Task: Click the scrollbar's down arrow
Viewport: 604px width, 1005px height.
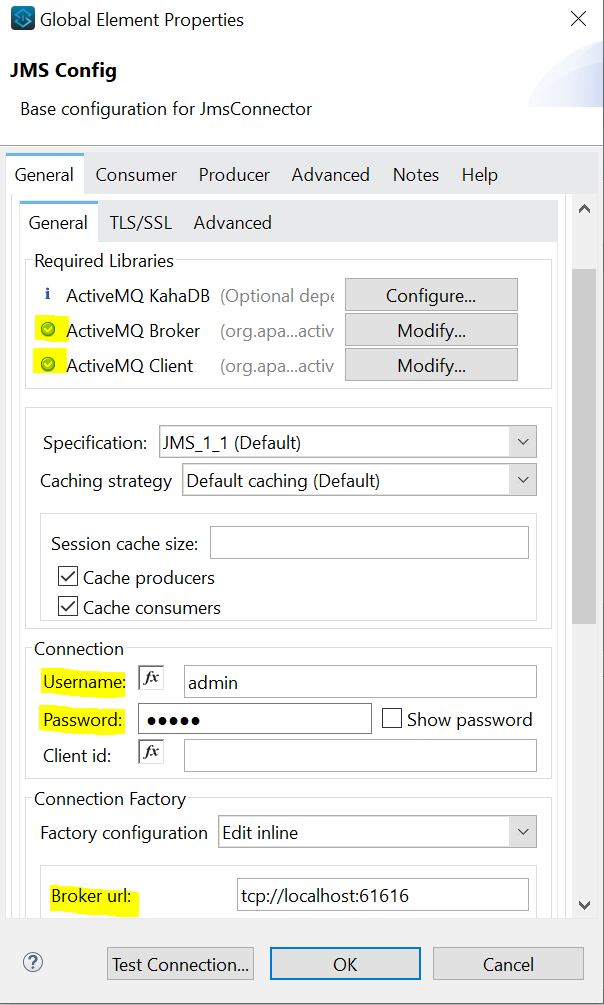Action: tap(585, 905)
